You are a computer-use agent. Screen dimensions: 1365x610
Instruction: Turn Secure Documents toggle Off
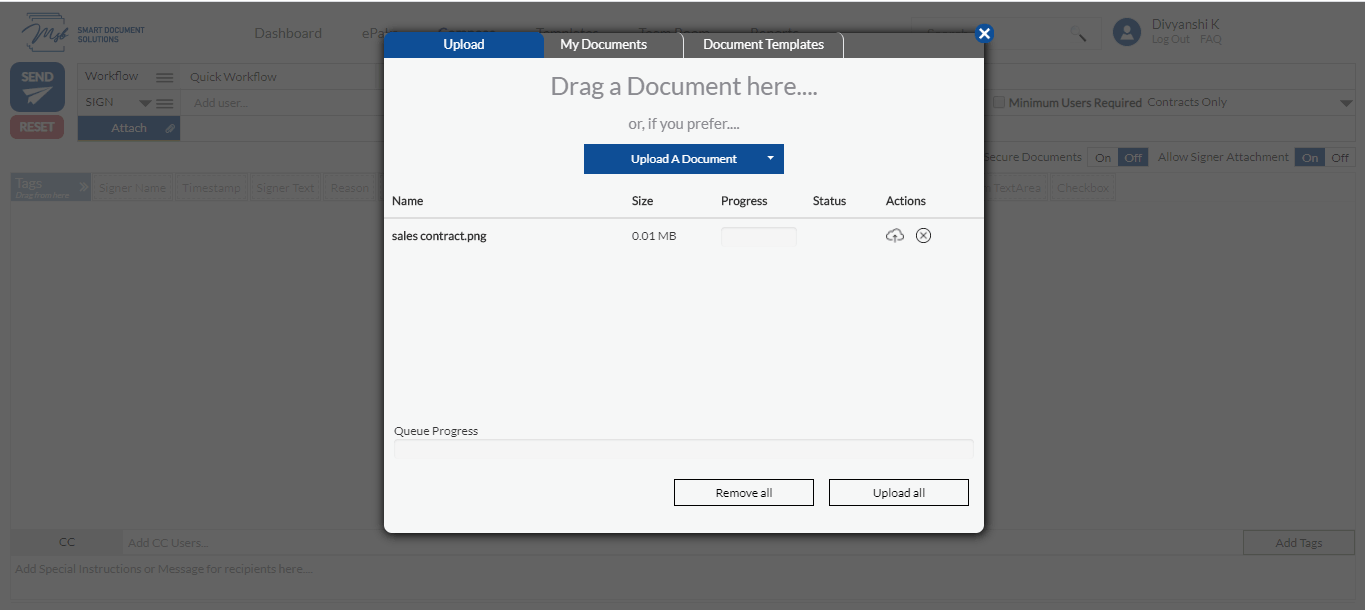(1132, 157)
